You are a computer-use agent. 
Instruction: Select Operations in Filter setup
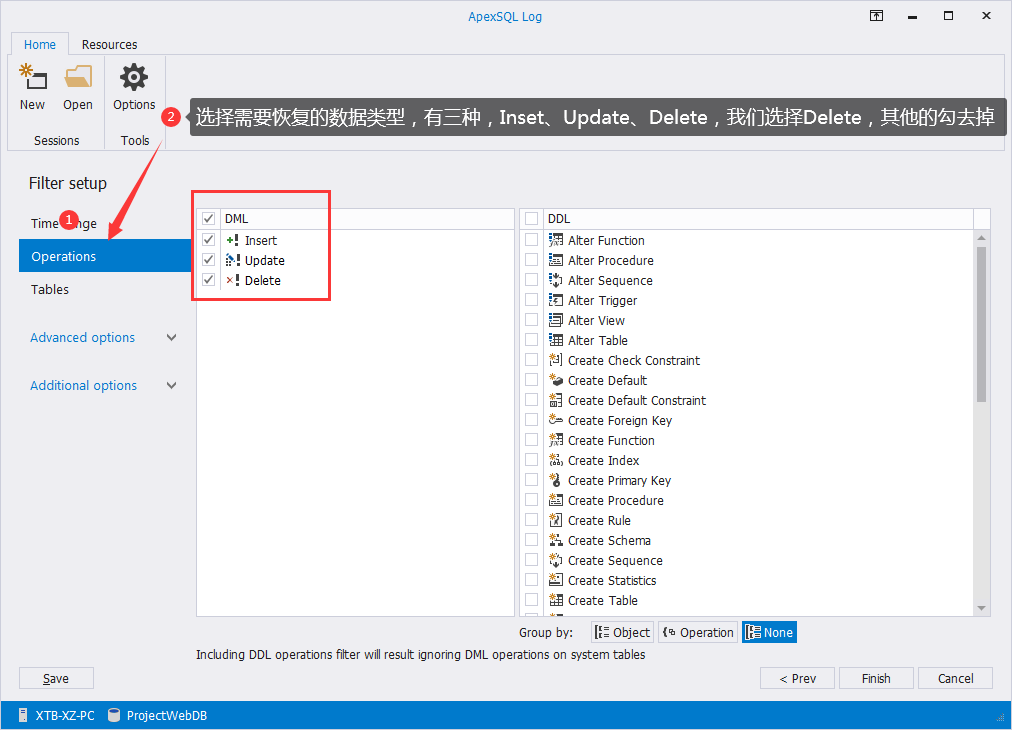click(x=105, y=256)
